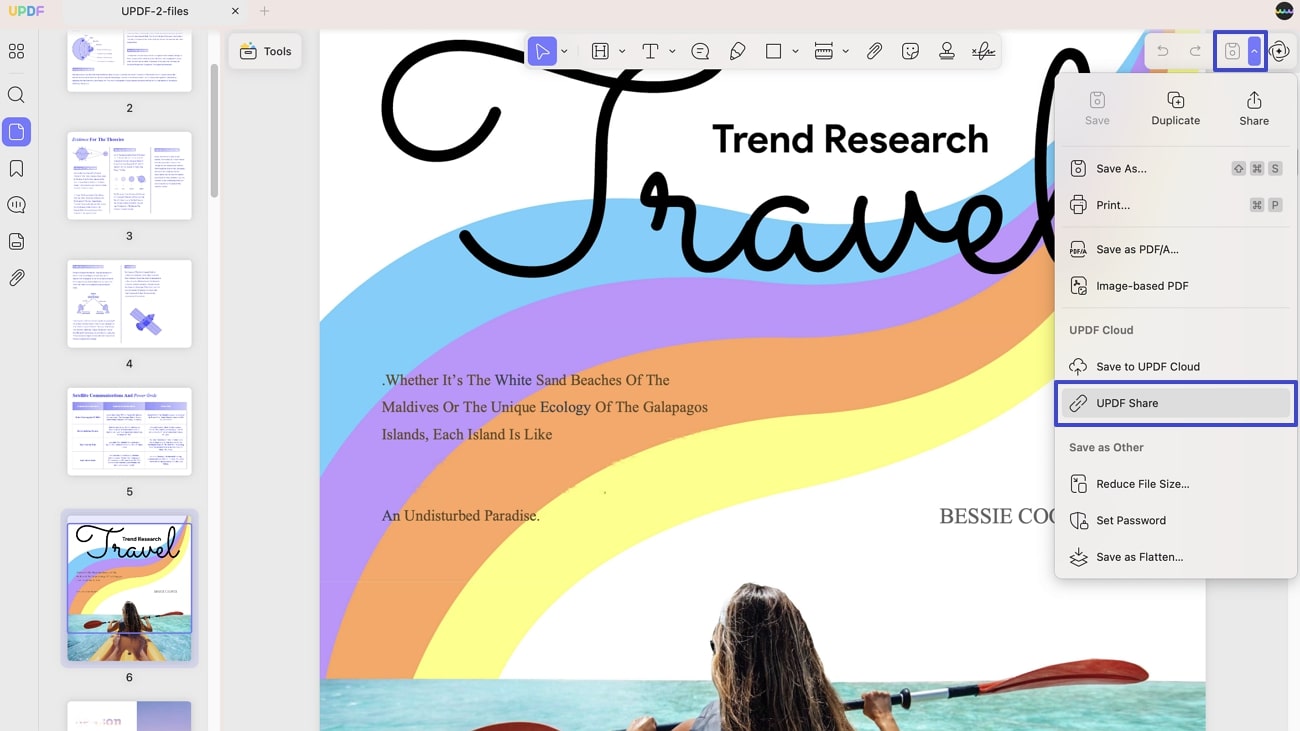This screenshot has width=1300, height=731.
Task: Open the bookmarks panel icon
Action: [16, 168]
